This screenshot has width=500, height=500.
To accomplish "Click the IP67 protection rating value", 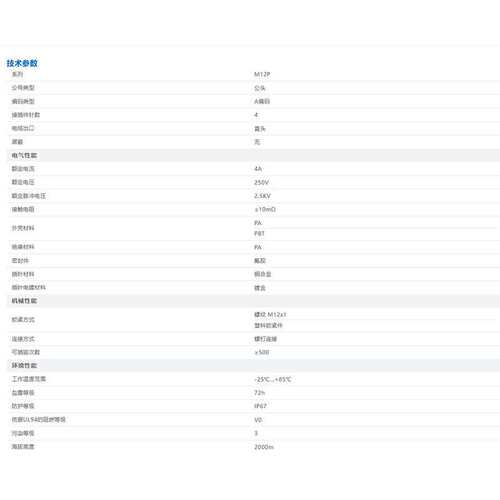I will [x=260, y=406].
